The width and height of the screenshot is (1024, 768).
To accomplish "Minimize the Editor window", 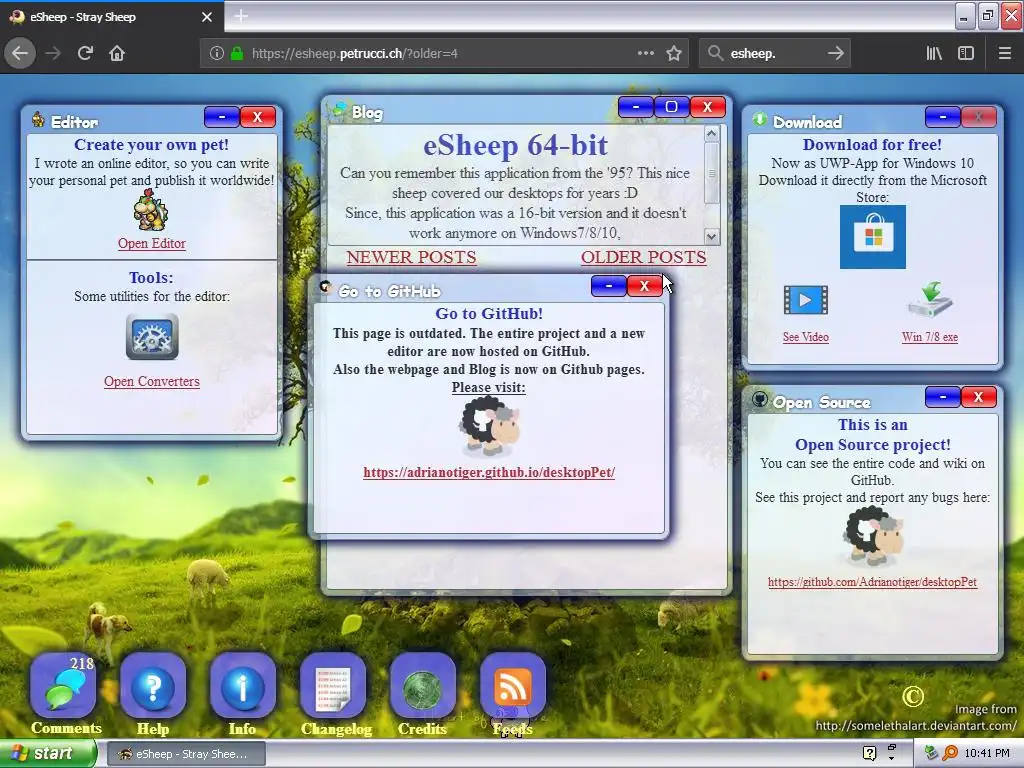I will coord(222,117).
